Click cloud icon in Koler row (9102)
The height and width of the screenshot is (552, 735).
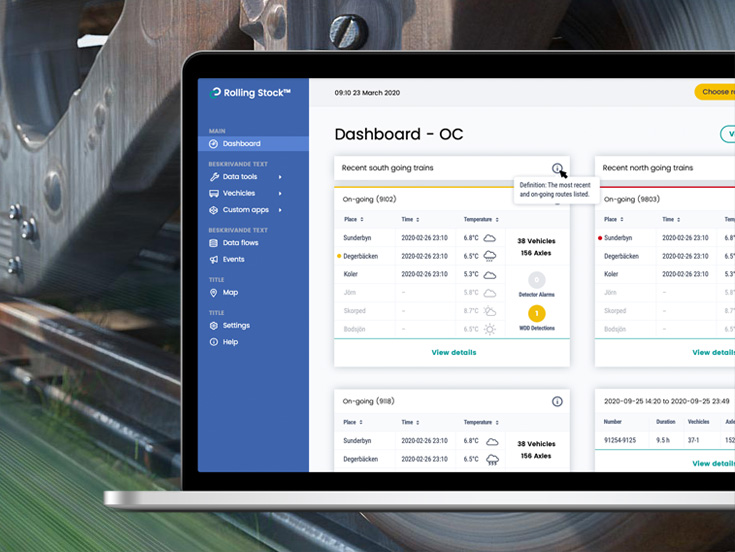click(489, 275)
